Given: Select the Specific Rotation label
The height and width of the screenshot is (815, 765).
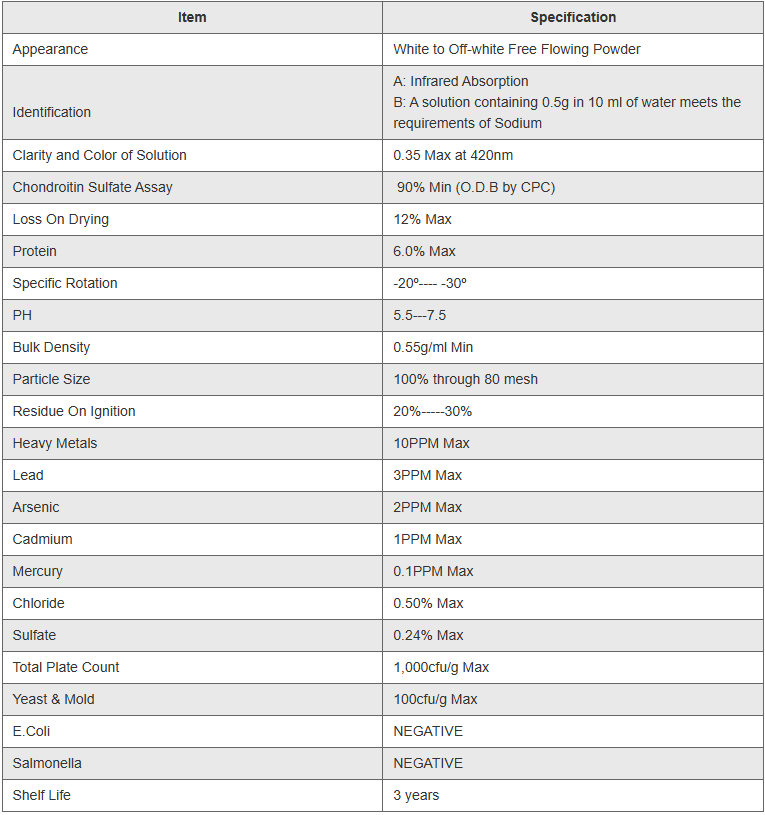Looking at the screenshot, I should 65,283.
